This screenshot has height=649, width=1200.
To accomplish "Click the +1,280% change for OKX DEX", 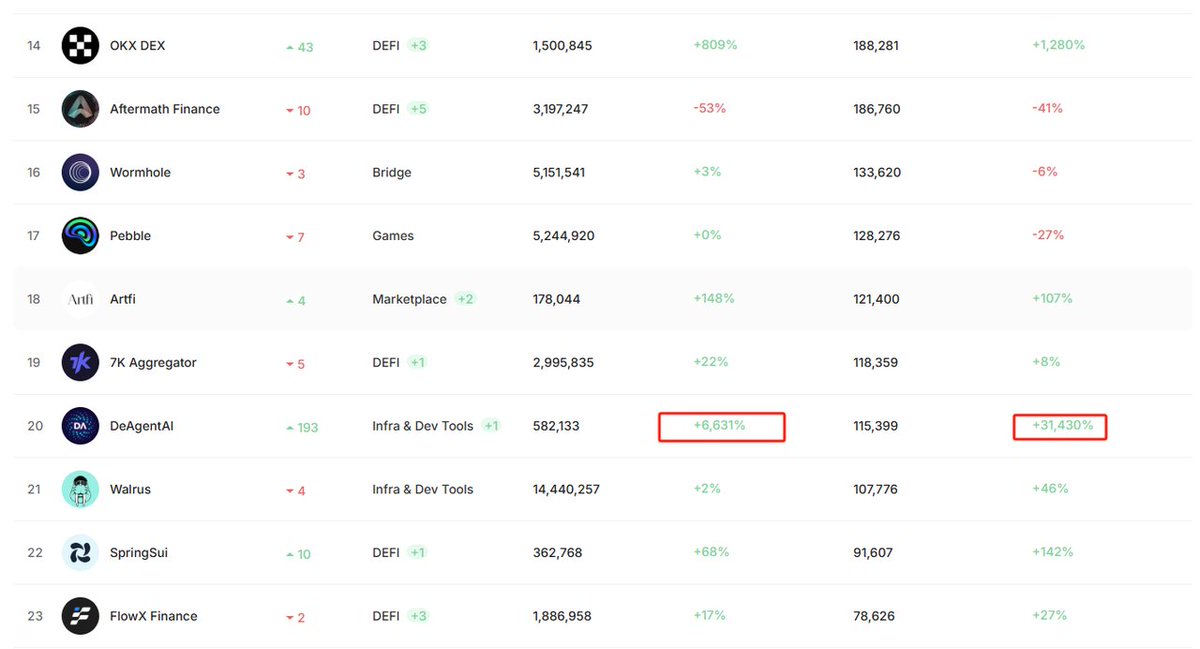I will pos(1058,45).
